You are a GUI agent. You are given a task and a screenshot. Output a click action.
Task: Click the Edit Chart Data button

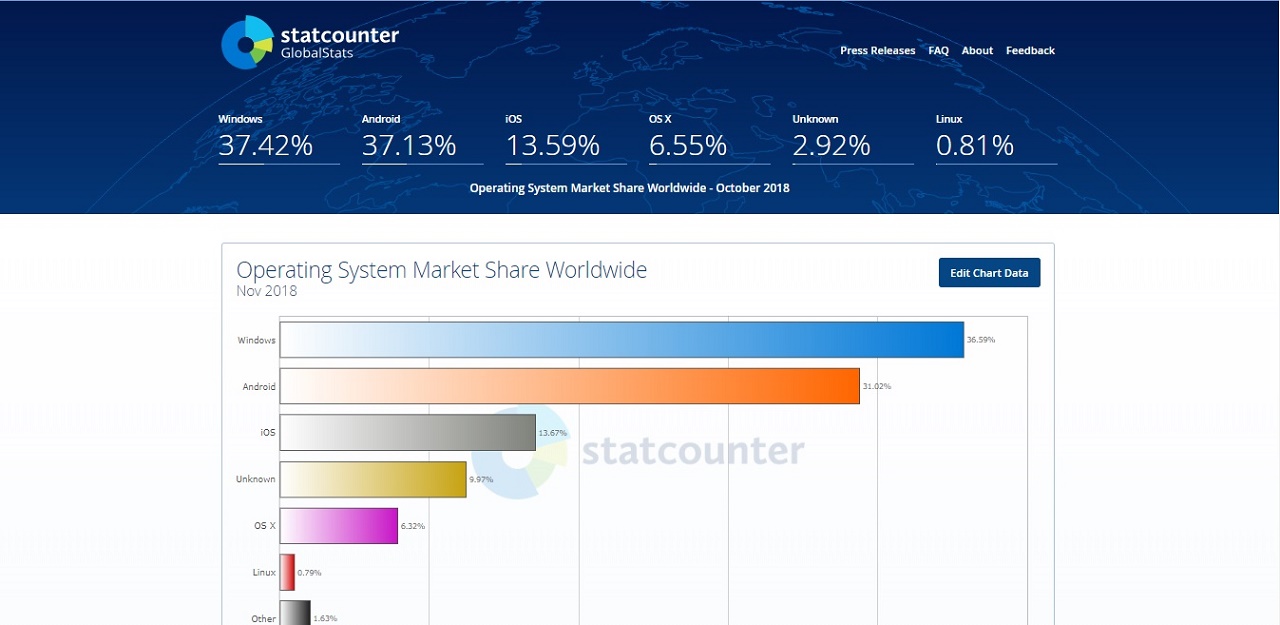pyautogui.click(x=989, y=273)
